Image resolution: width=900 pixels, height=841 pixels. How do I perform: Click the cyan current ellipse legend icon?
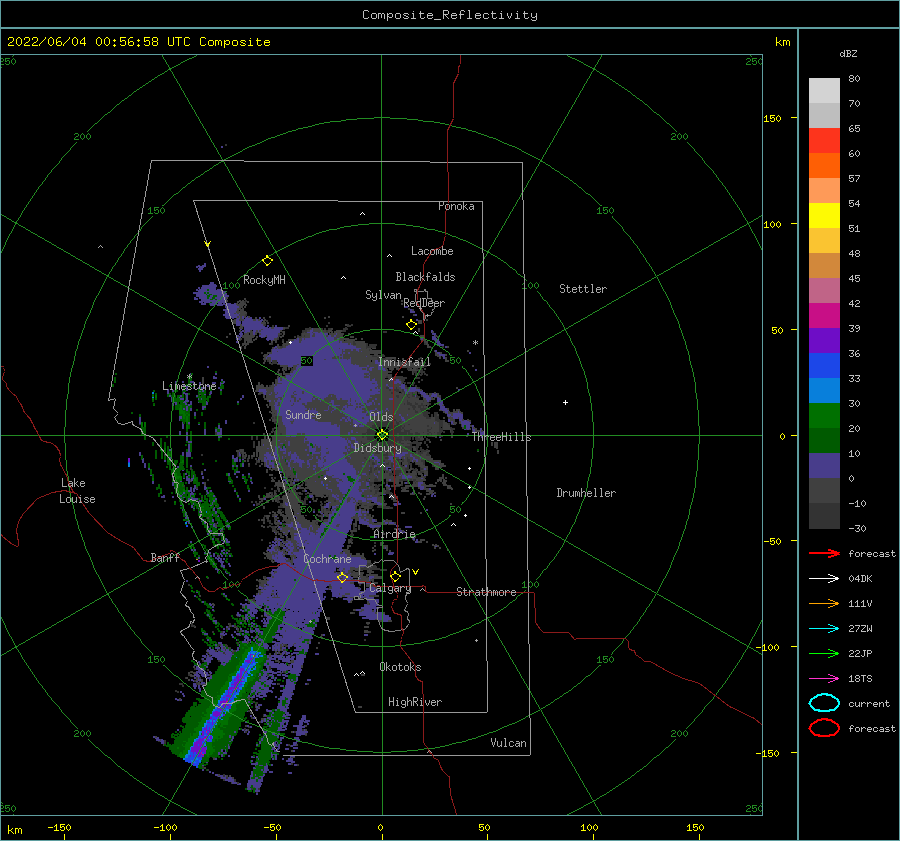(824, 703)
